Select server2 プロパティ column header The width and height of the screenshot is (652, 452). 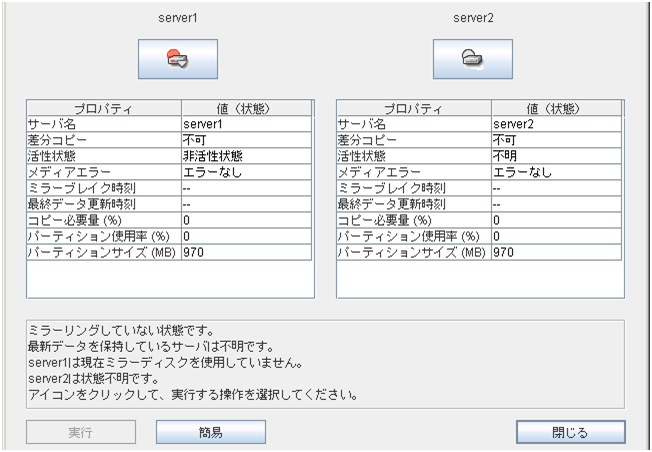pos(413,108)
